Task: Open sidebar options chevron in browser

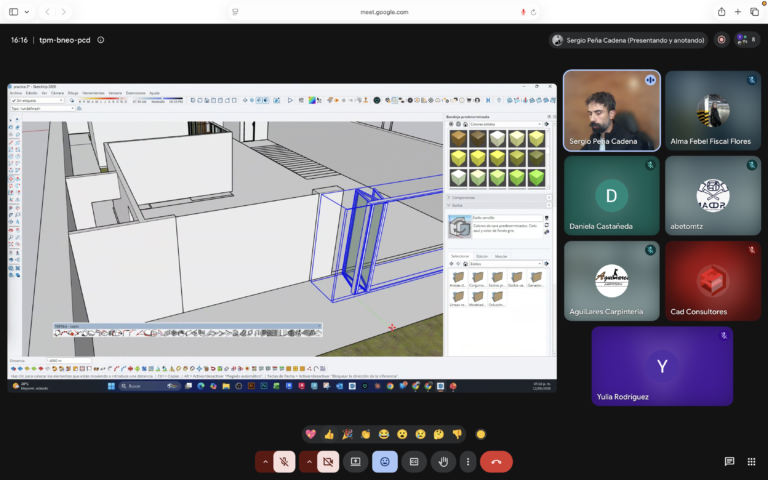Action: point(26,12)
